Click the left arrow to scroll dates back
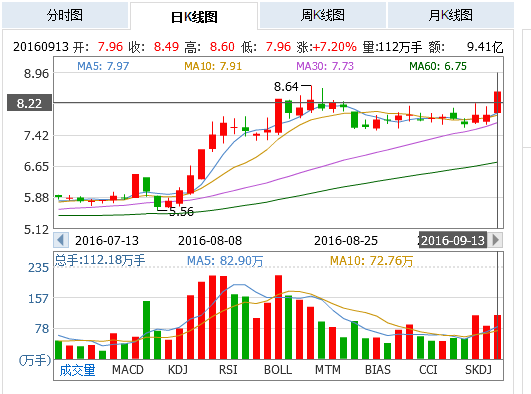This screenshot has height=394, width=531. pos(61,240)
